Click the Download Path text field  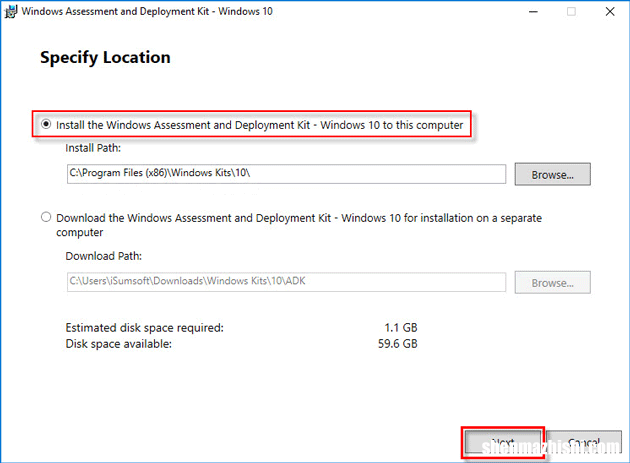pyautogui.click(x=285, y=283)
